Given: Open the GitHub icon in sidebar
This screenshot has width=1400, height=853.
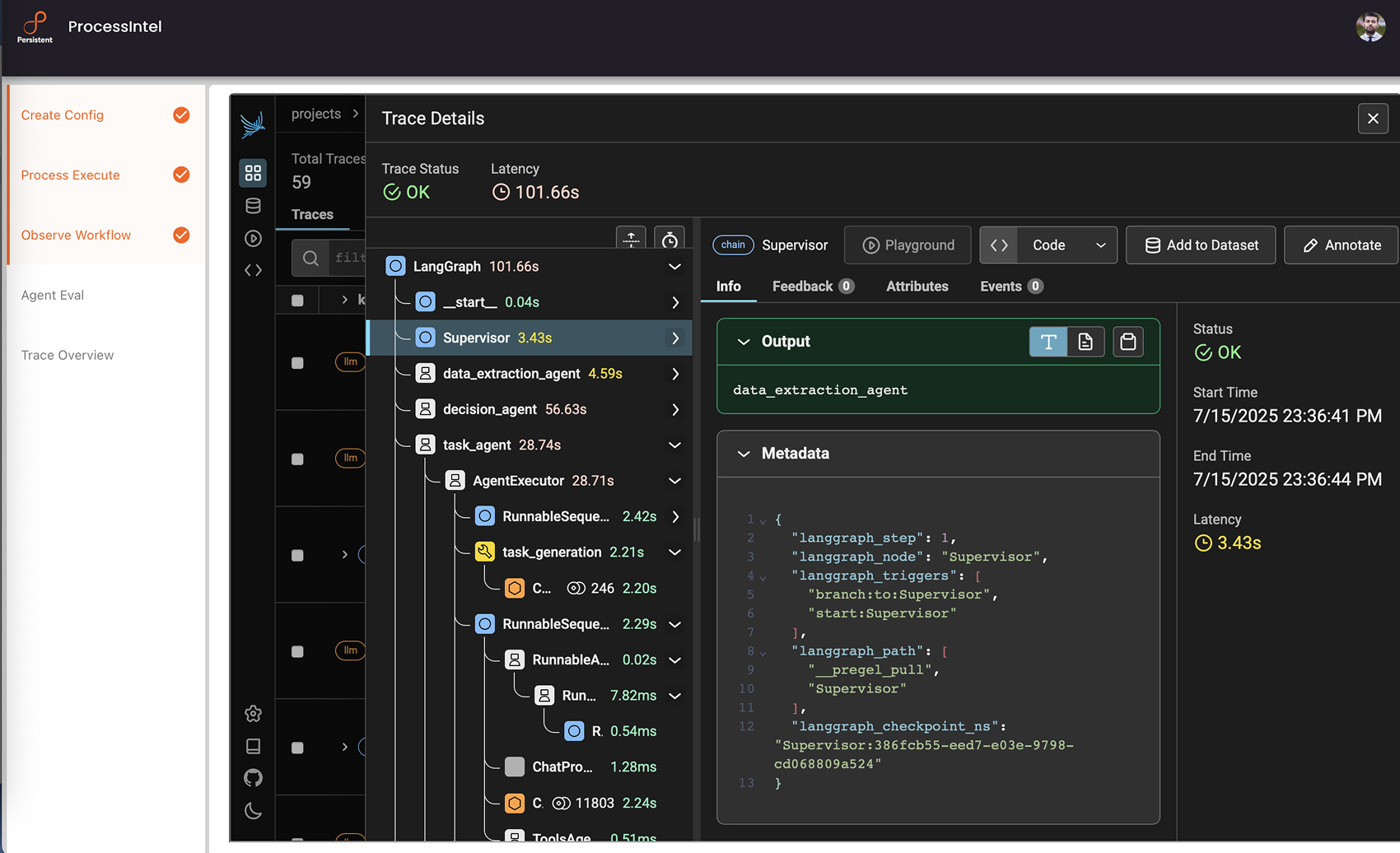Looking at the screenshot, I should [253, 778].
